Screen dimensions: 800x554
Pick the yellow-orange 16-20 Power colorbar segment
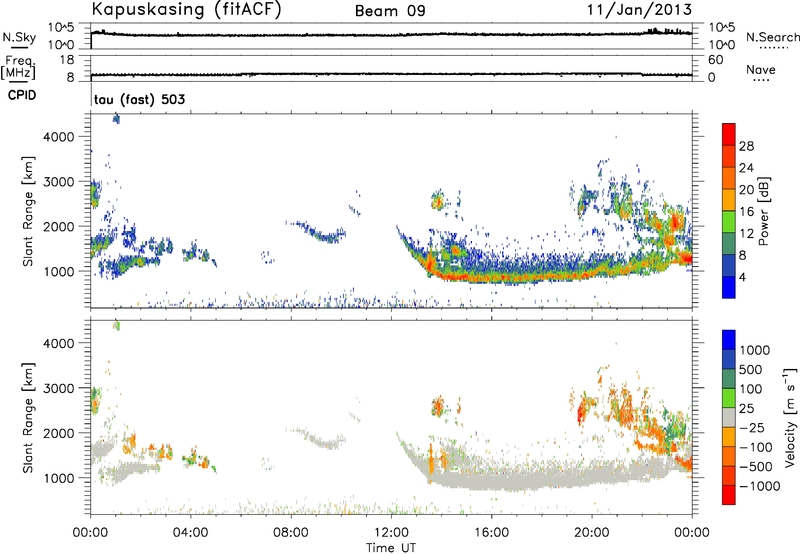[729, 200]
